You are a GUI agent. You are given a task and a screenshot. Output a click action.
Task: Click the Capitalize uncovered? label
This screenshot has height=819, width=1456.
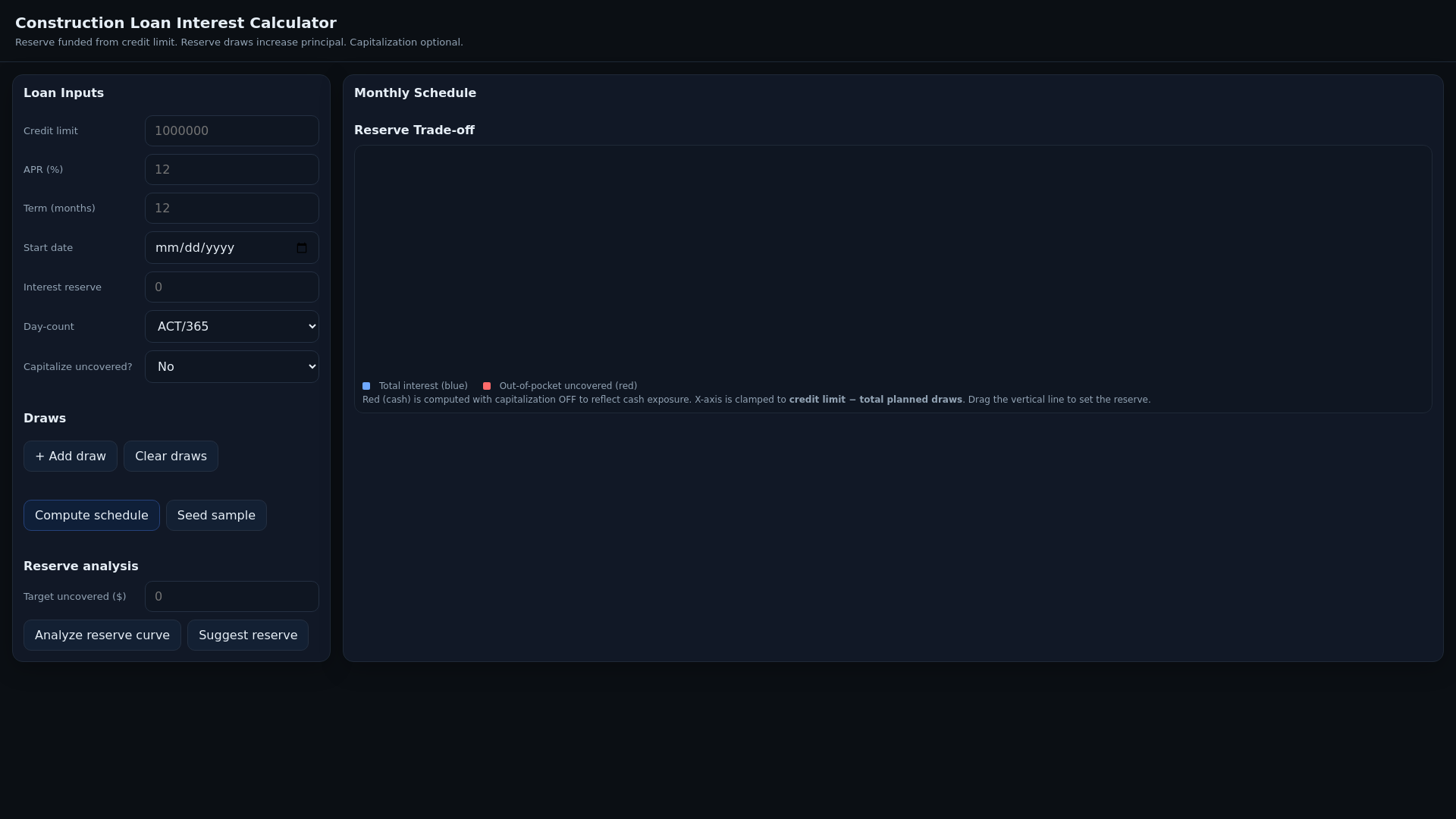point(78,366)
